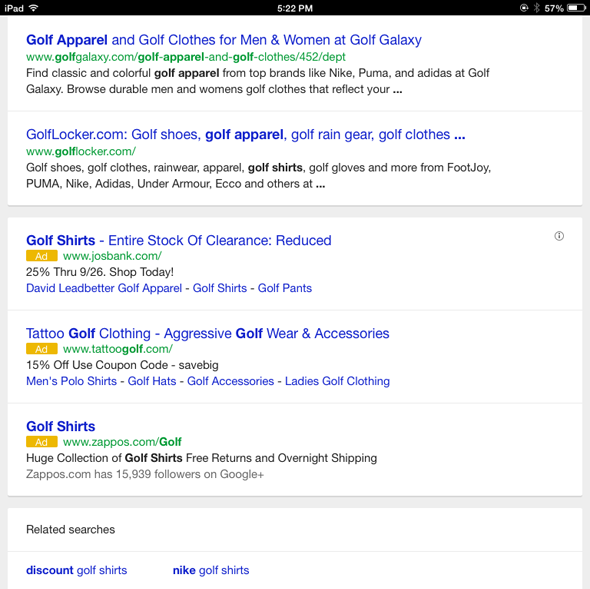This screenshot has height=589, width=590.
Task: Tap the 5:22 PM clock in status bar
Action: [295, 8]
